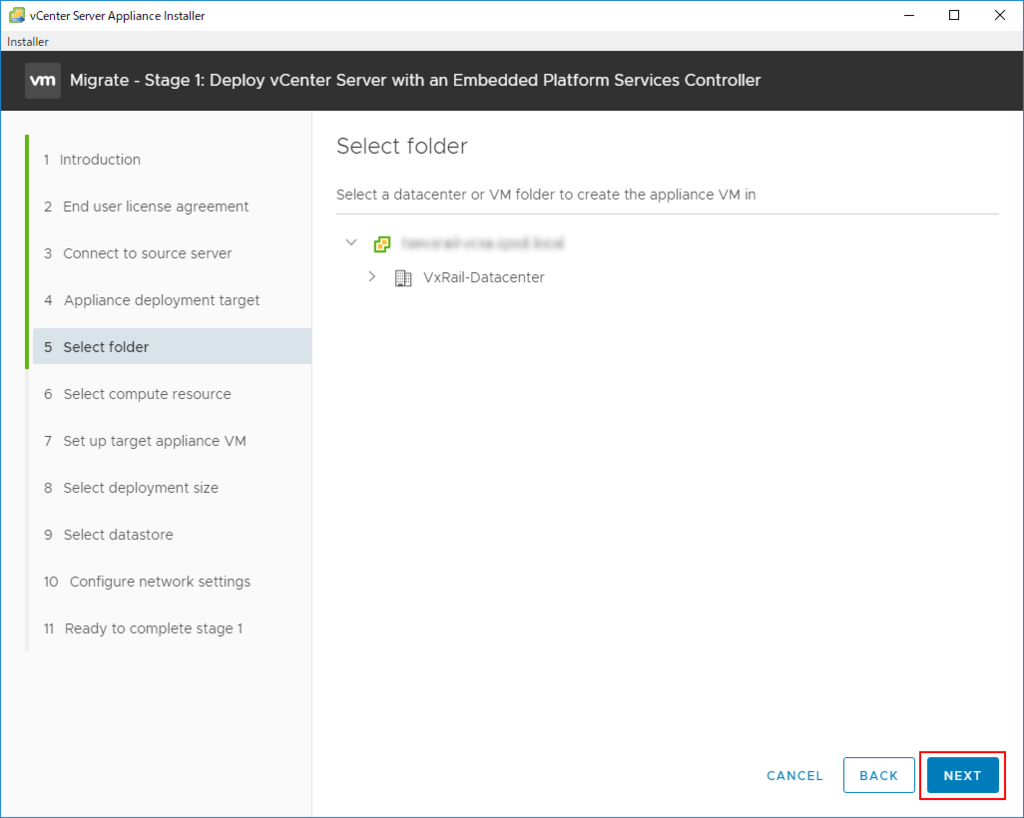Maximize the installer window
Viewport: 1024px width, 818px height.
tap(954, 15)
